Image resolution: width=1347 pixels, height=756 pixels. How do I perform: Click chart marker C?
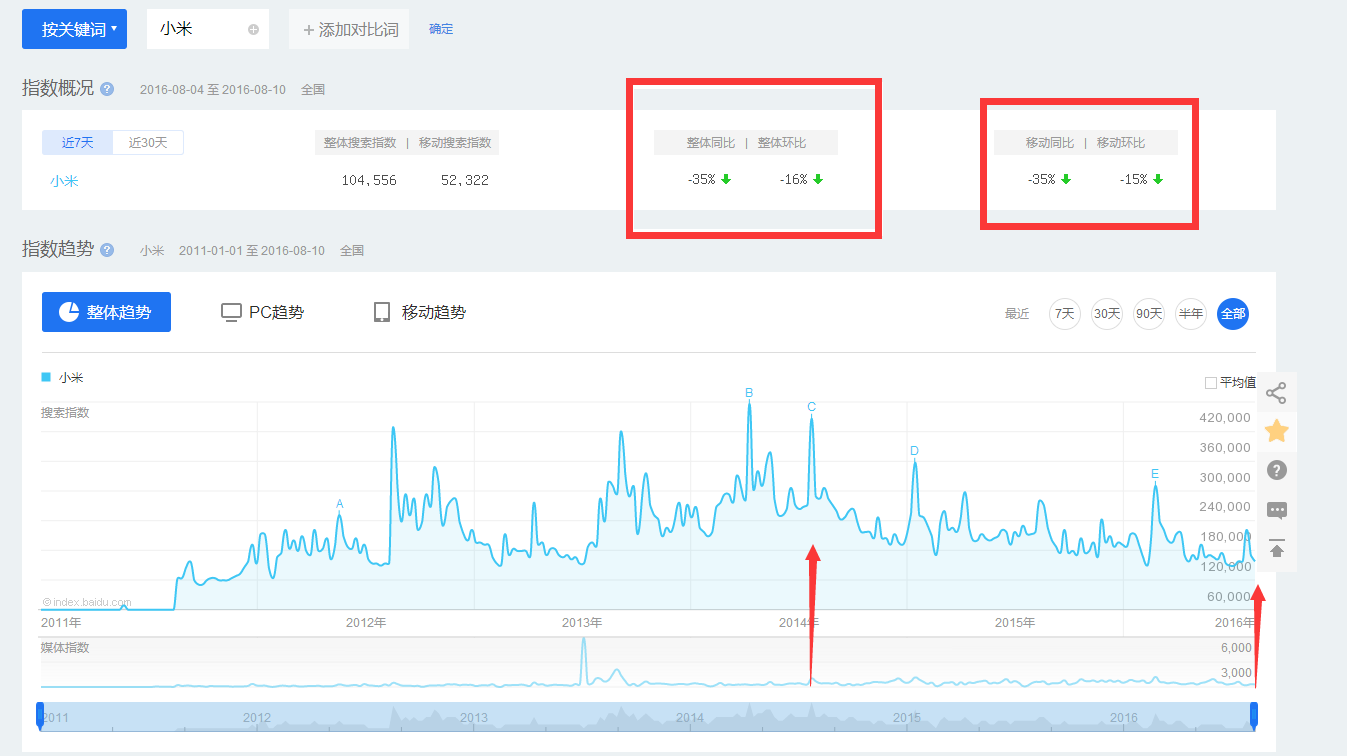[x=811, y=407]
